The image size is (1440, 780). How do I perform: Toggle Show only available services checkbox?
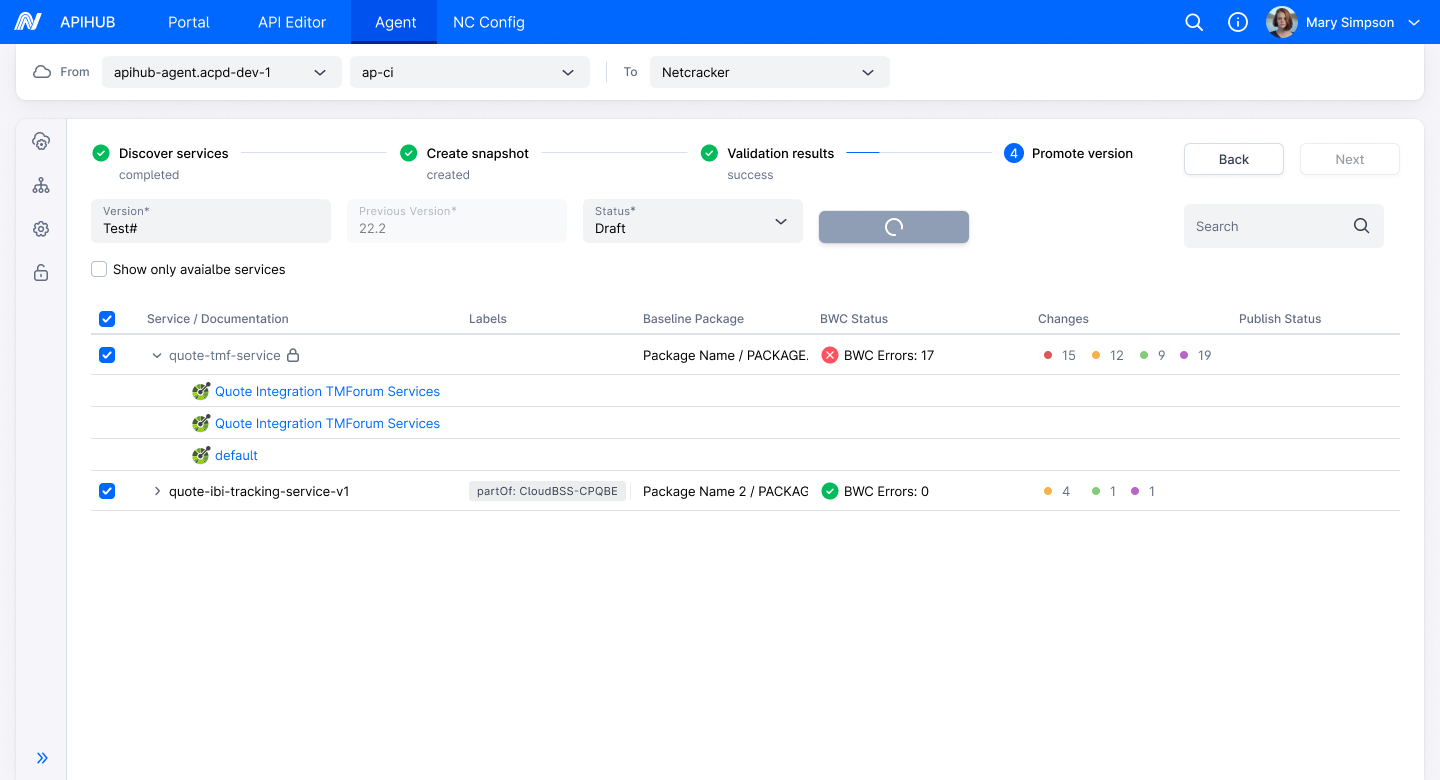coord(99,269)
